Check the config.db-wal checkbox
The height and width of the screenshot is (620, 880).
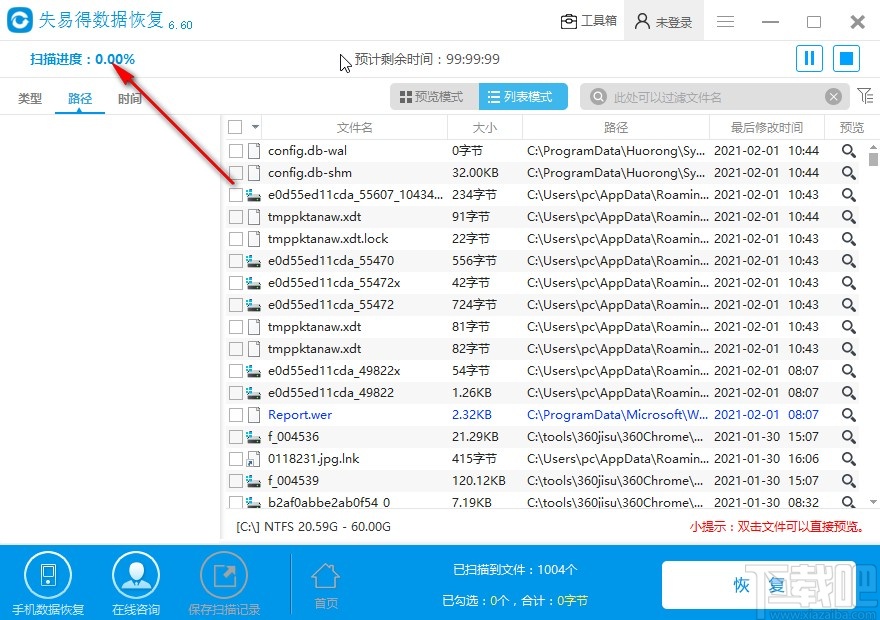[236, 151]
